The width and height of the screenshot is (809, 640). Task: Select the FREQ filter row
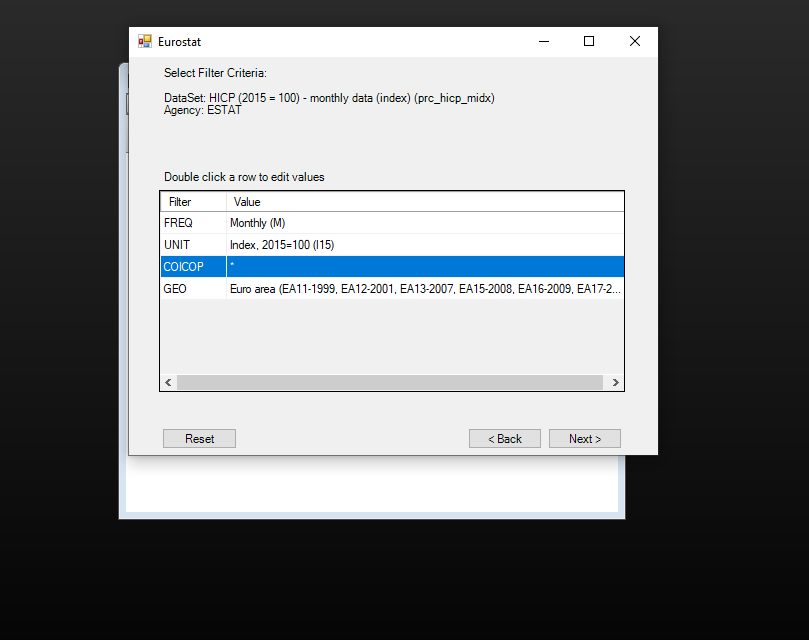click(x=178, y=223)
